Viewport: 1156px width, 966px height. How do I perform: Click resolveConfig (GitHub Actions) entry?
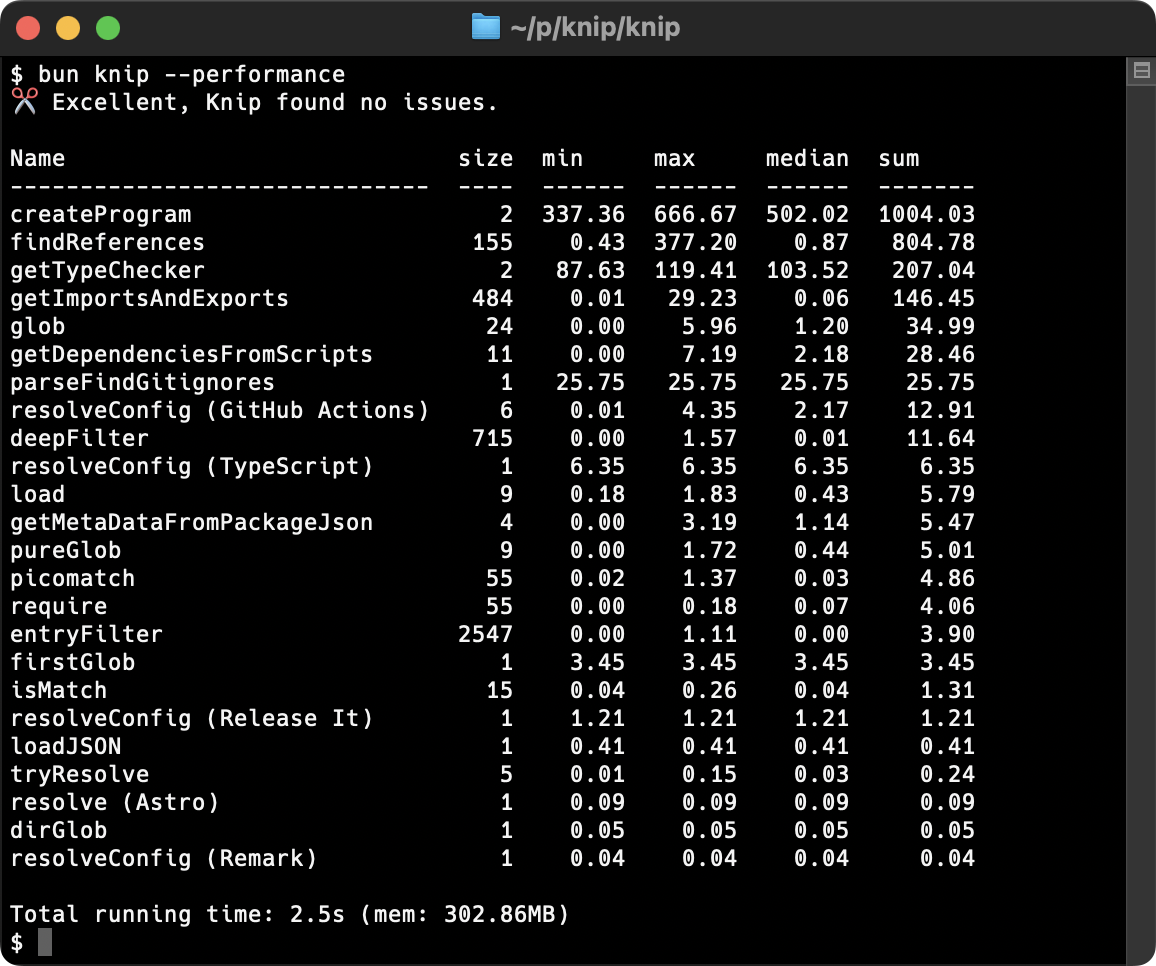pos(219,410)
